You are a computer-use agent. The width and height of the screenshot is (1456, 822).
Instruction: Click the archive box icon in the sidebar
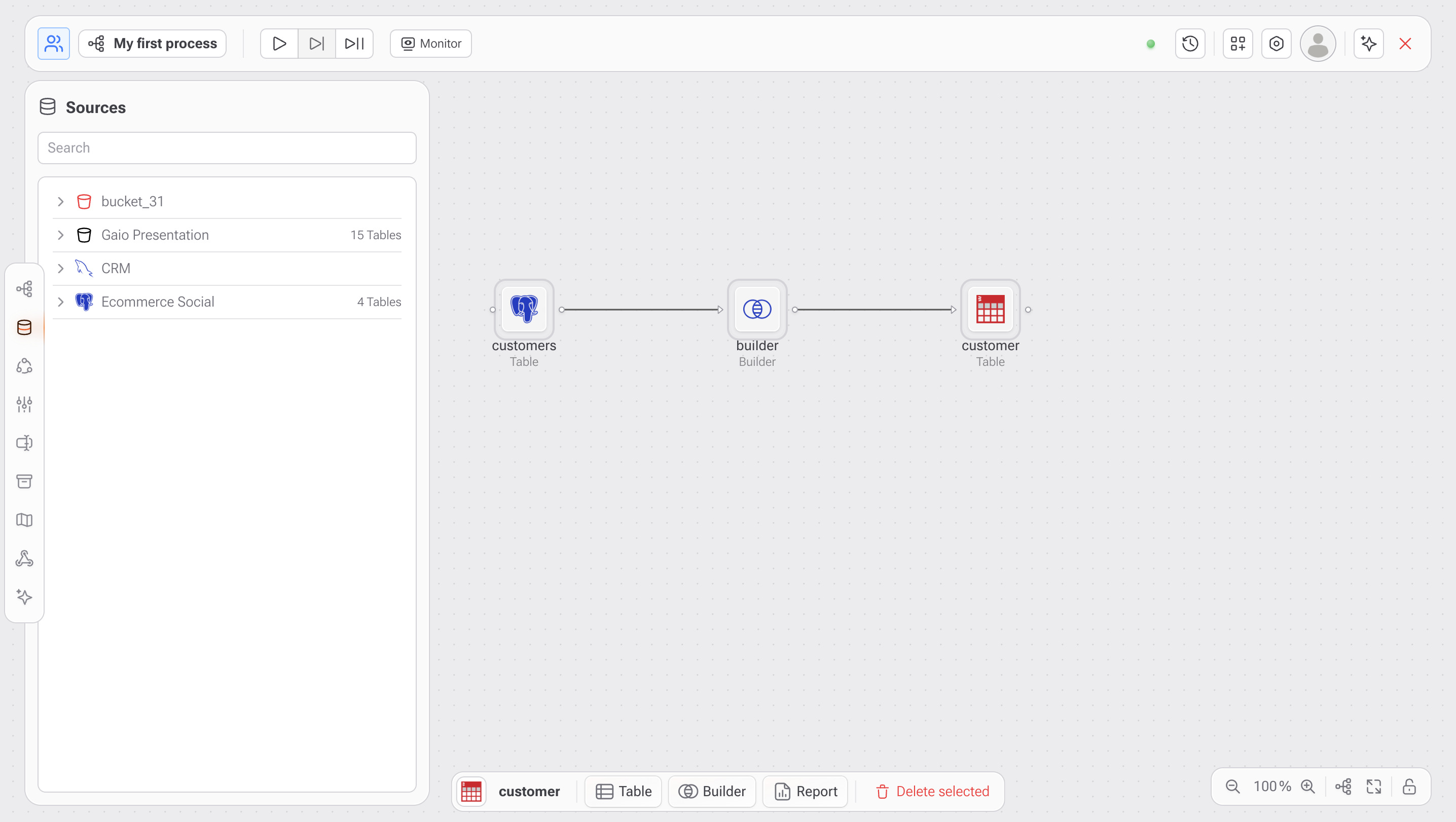(x=24, y=481)
